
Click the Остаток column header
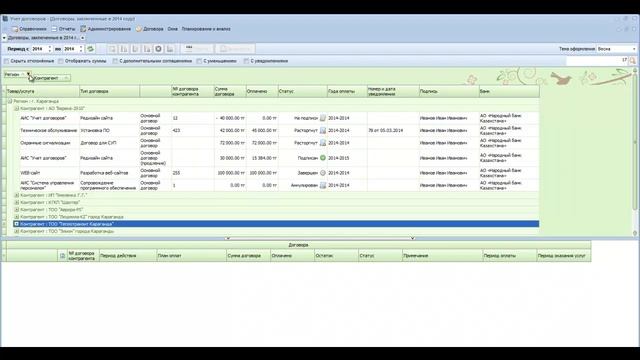[336, 256]
